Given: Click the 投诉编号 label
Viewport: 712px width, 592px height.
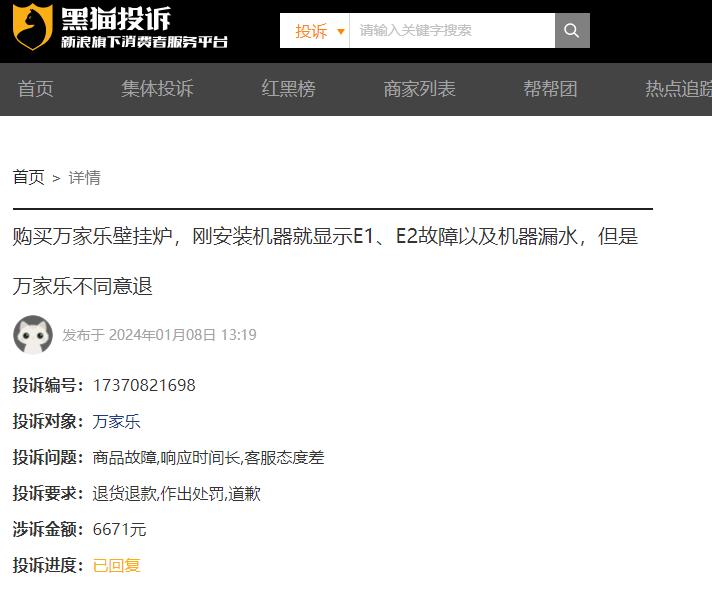Looking at the screenshot, I should (48, 385).
